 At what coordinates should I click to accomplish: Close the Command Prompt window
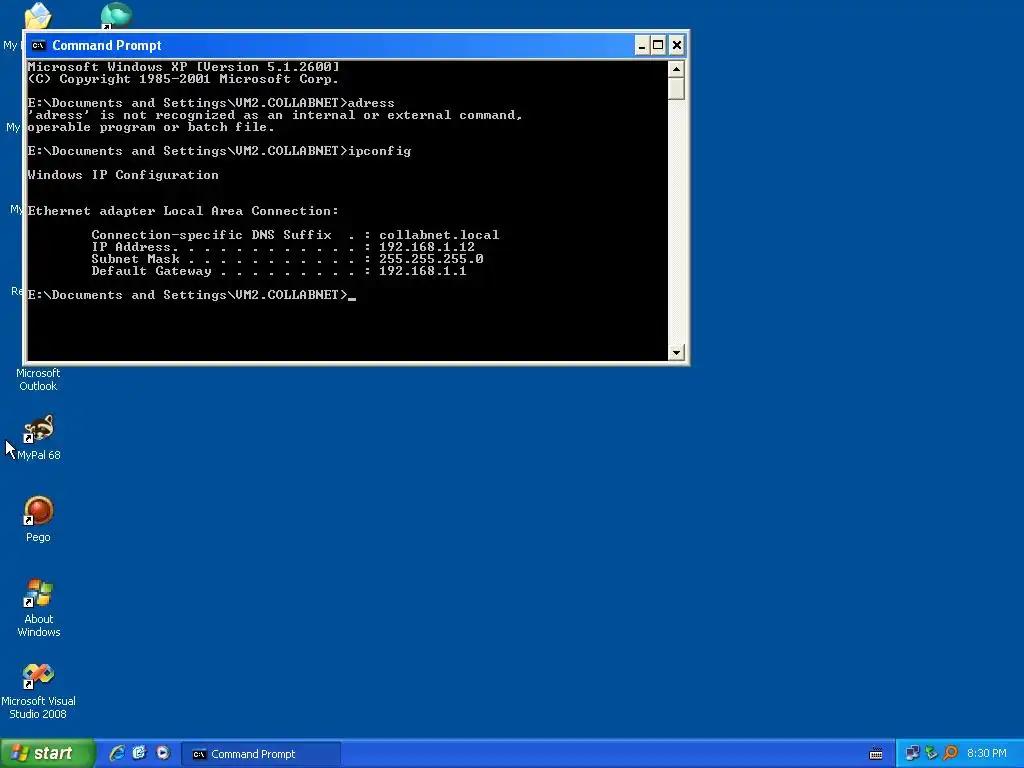(x=677, y=45)
